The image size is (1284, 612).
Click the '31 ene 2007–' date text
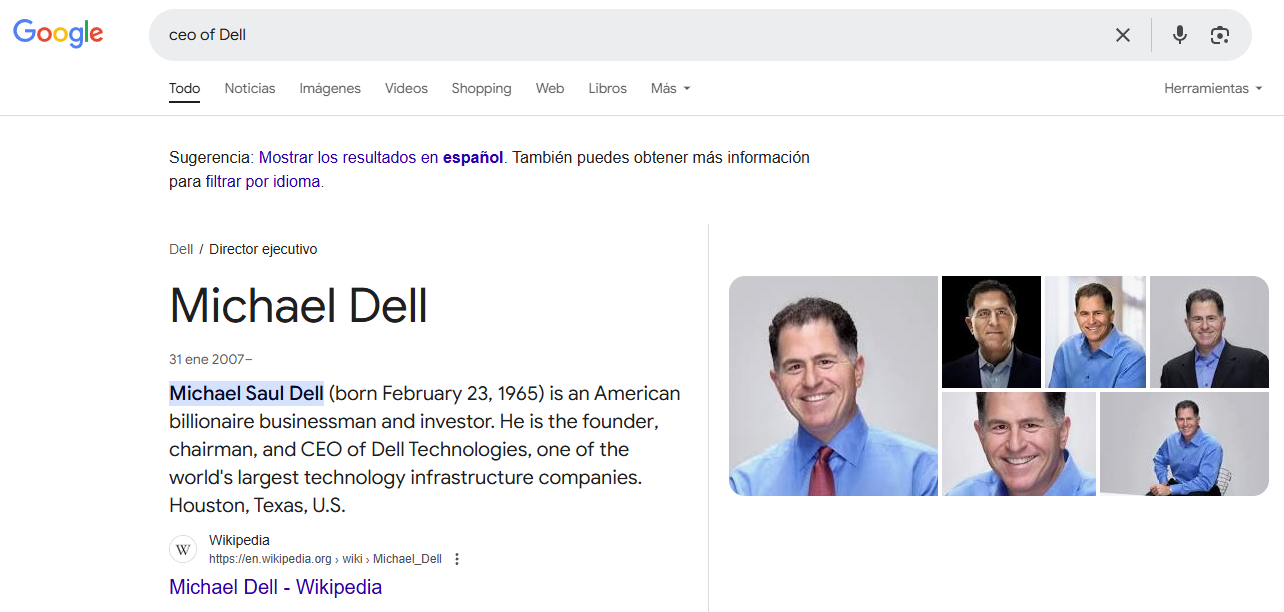tap(211, 359)
